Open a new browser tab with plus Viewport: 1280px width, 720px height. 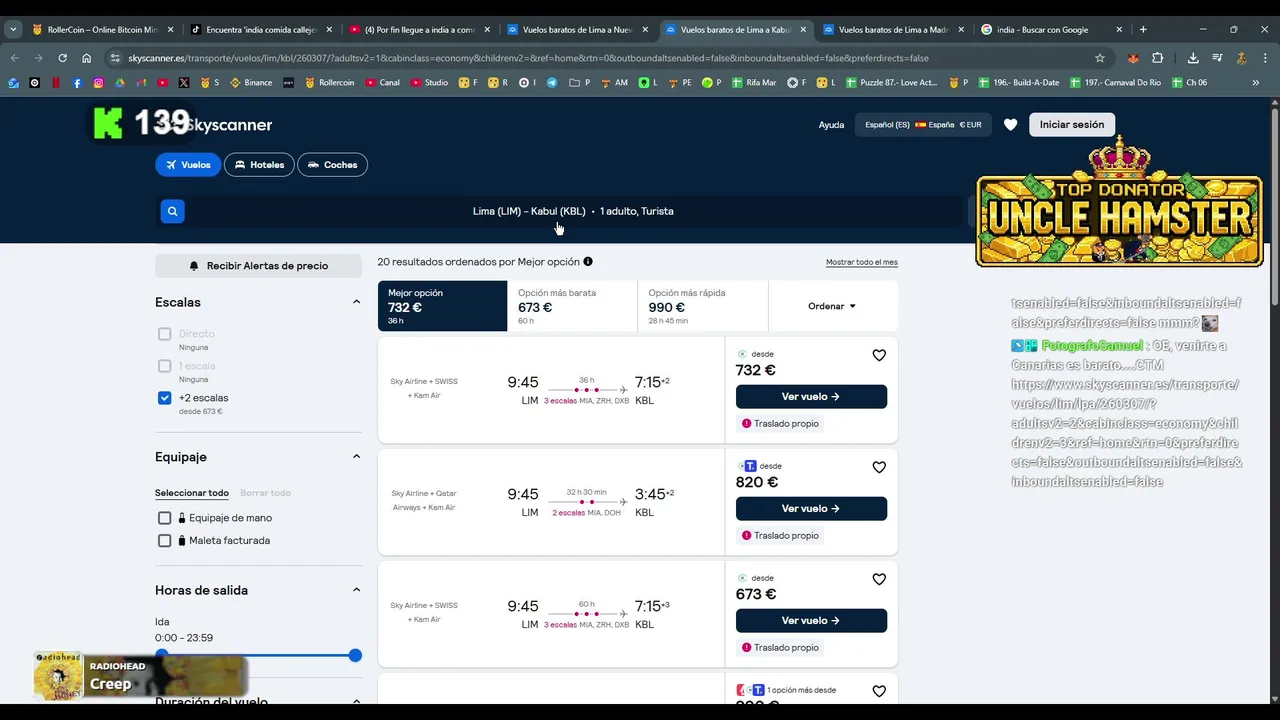coord(1143,29)
